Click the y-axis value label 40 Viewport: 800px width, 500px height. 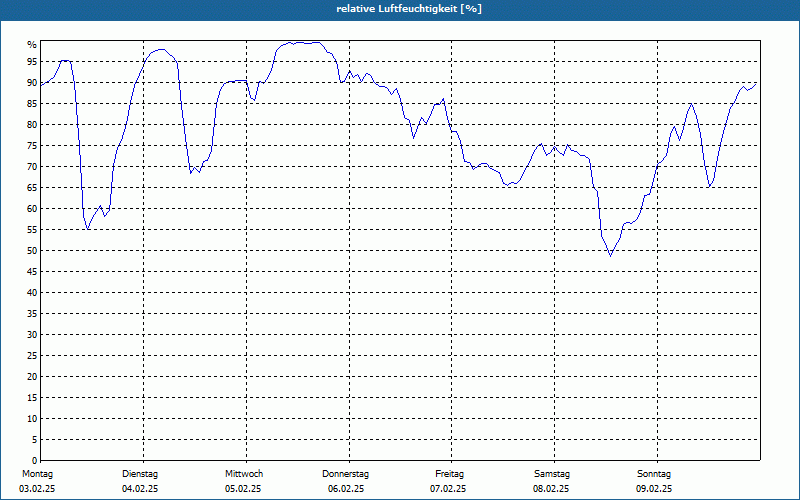tap(32, 293)
